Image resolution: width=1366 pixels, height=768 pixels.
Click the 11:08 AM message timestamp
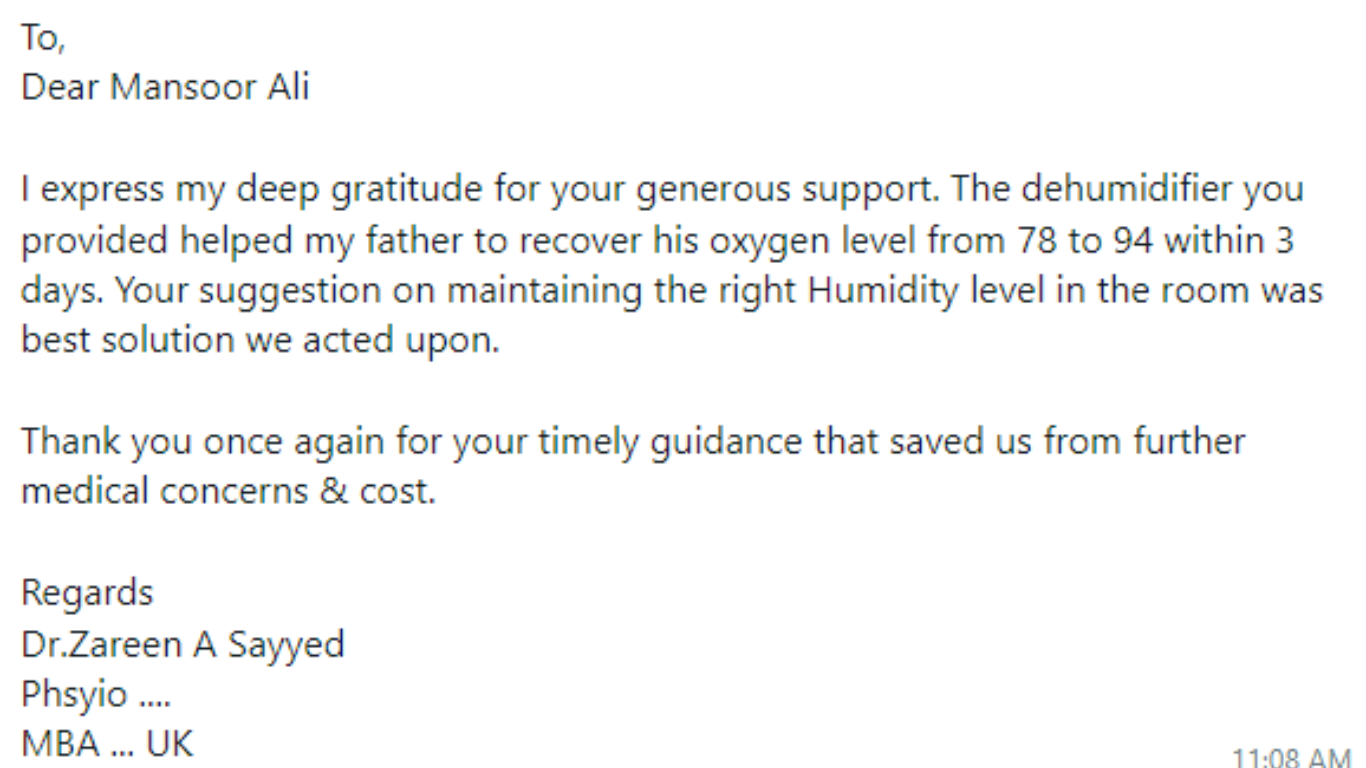[1291, 757]
